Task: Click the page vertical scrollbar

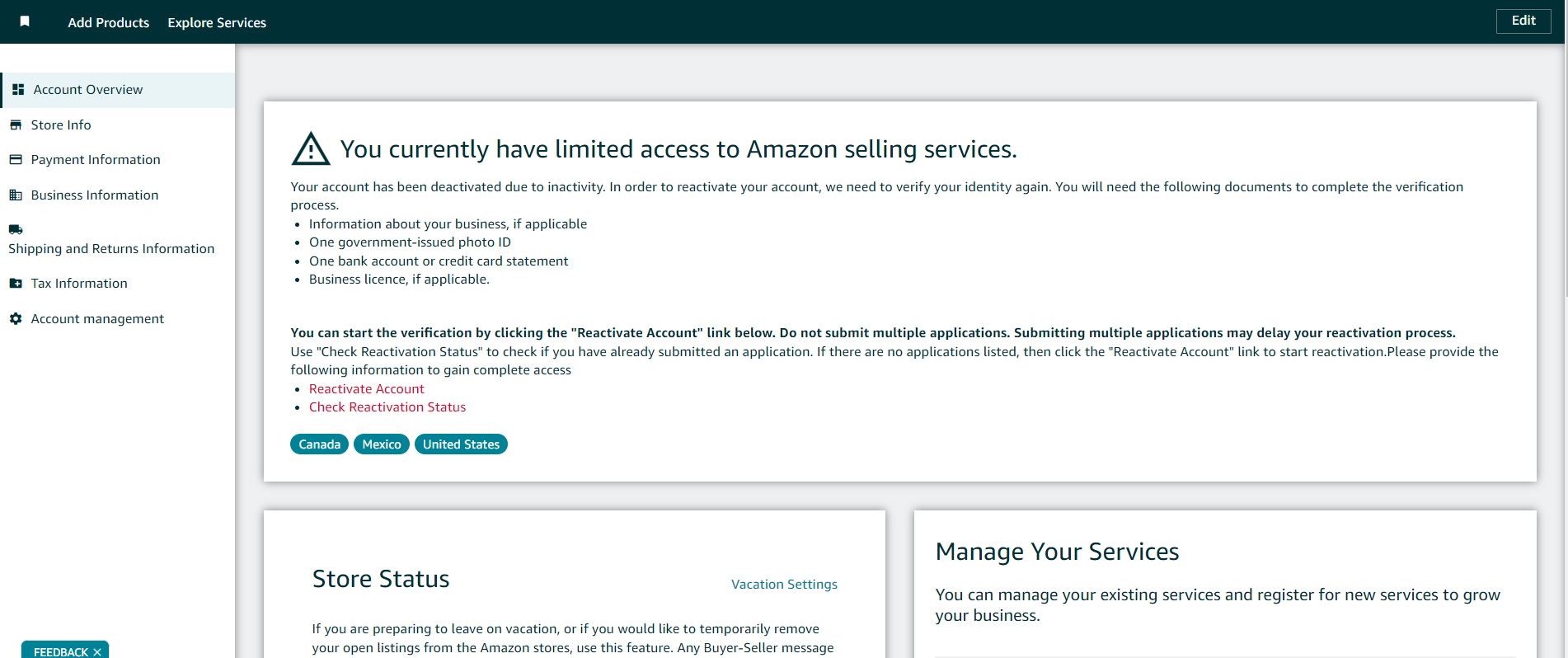Action: click(1564, 330)
